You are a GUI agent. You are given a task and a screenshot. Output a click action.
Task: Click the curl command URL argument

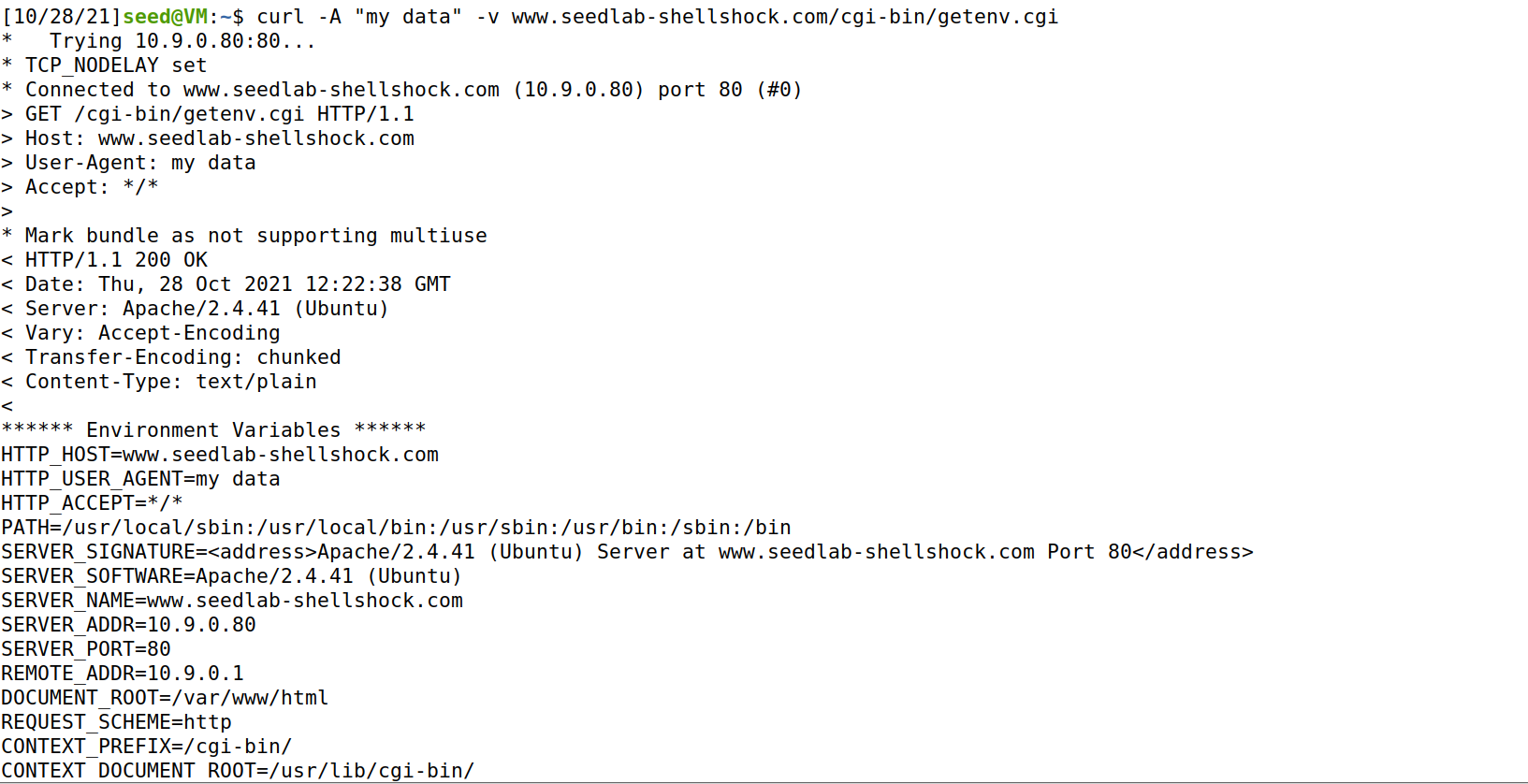point(785,17)
